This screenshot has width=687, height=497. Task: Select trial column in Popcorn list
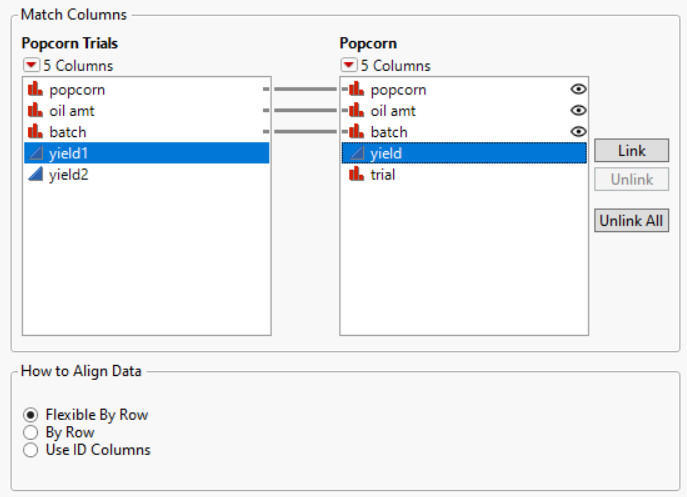tap(383, 174)
